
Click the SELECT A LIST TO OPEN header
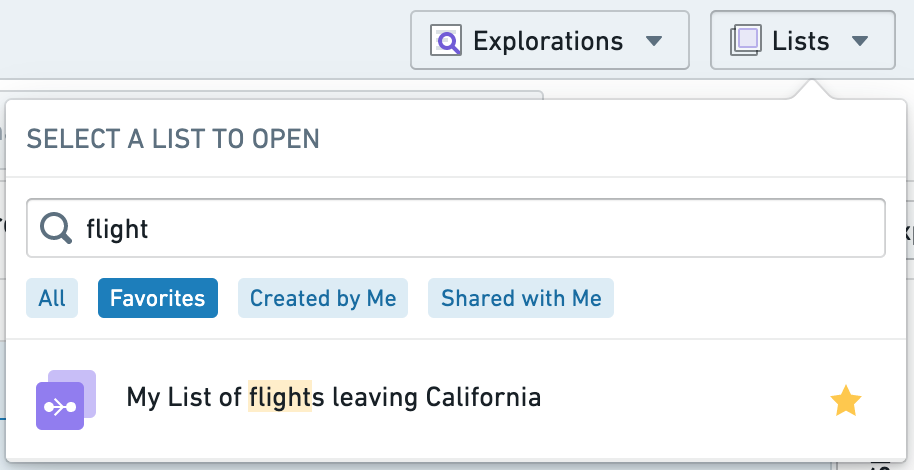click(173, 139)
